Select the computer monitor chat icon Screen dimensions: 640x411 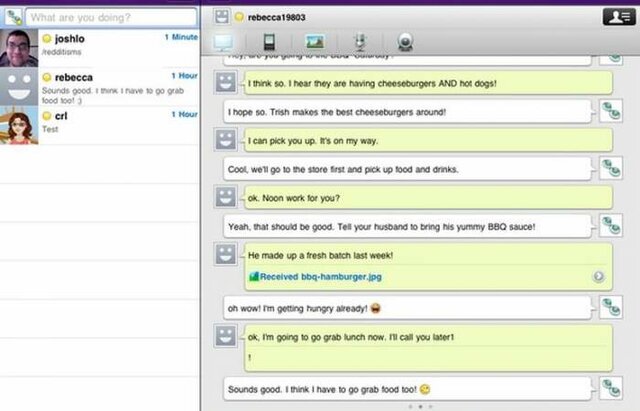pyautogui.click(x=223, y=42)
